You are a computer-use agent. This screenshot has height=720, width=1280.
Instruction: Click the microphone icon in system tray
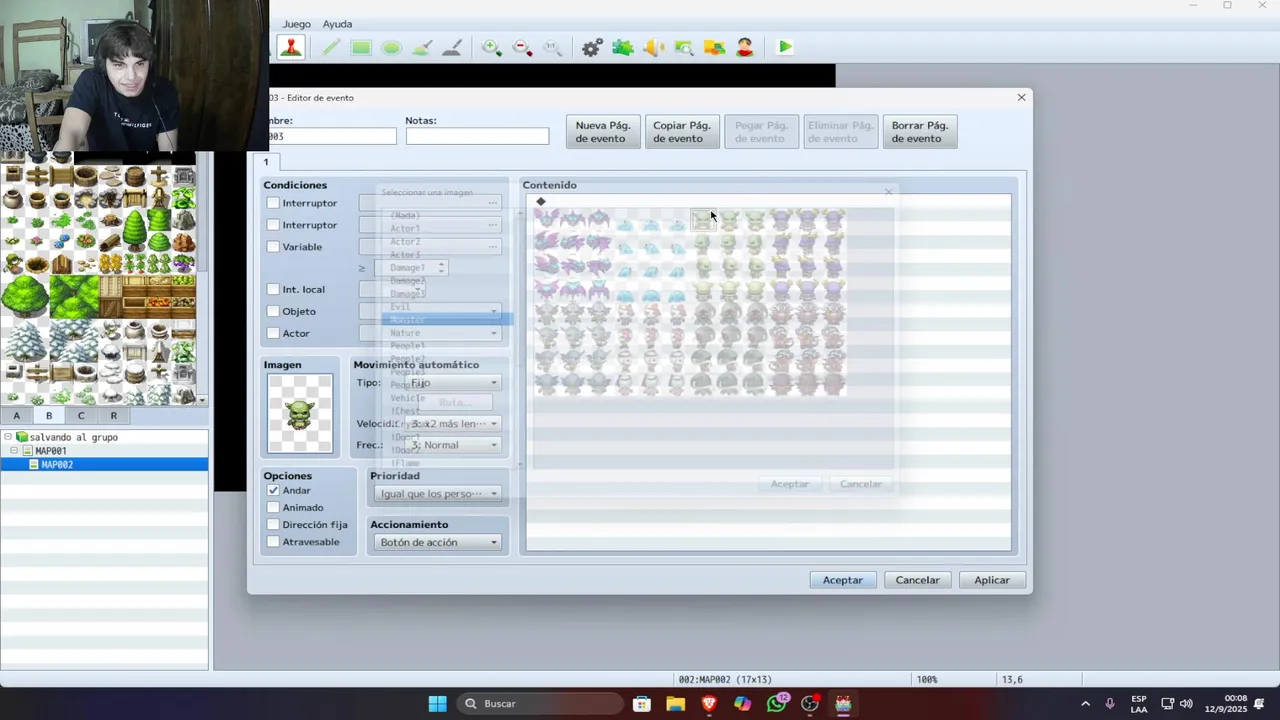pos(1110,704)
